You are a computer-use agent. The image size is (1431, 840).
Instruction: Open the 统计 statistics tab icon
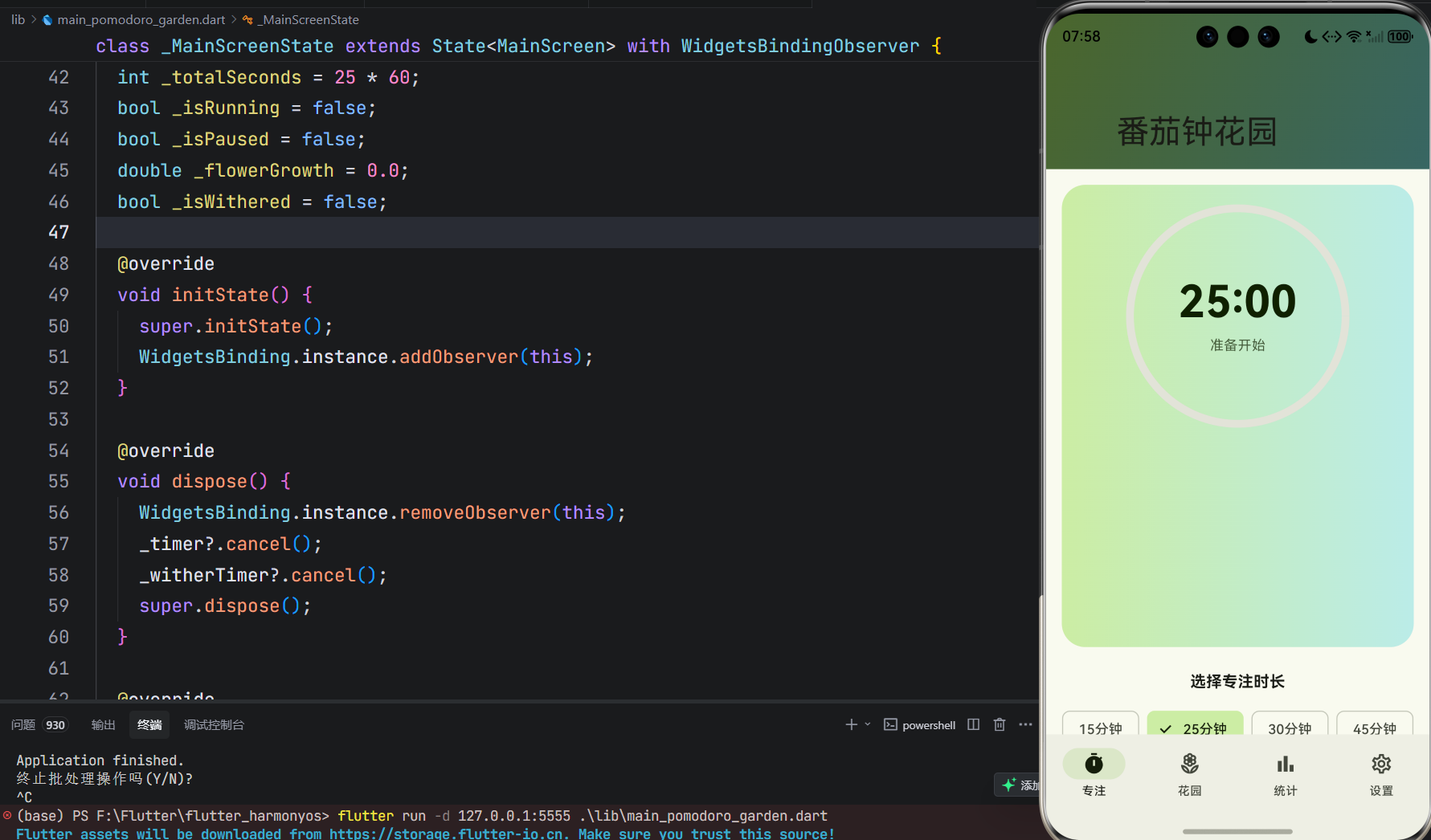1286,764
